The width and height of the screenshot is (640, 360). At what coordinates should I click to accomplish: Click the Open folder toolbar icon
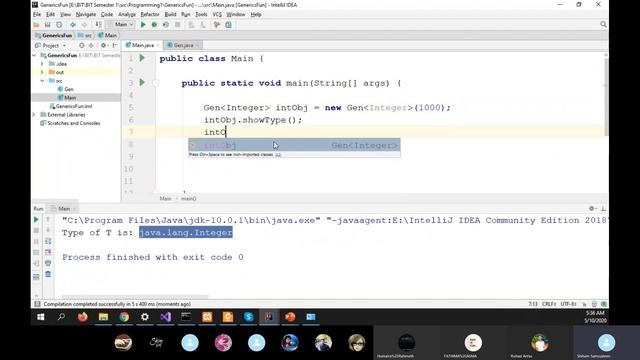pyautogui.click(x=36, y=25)
